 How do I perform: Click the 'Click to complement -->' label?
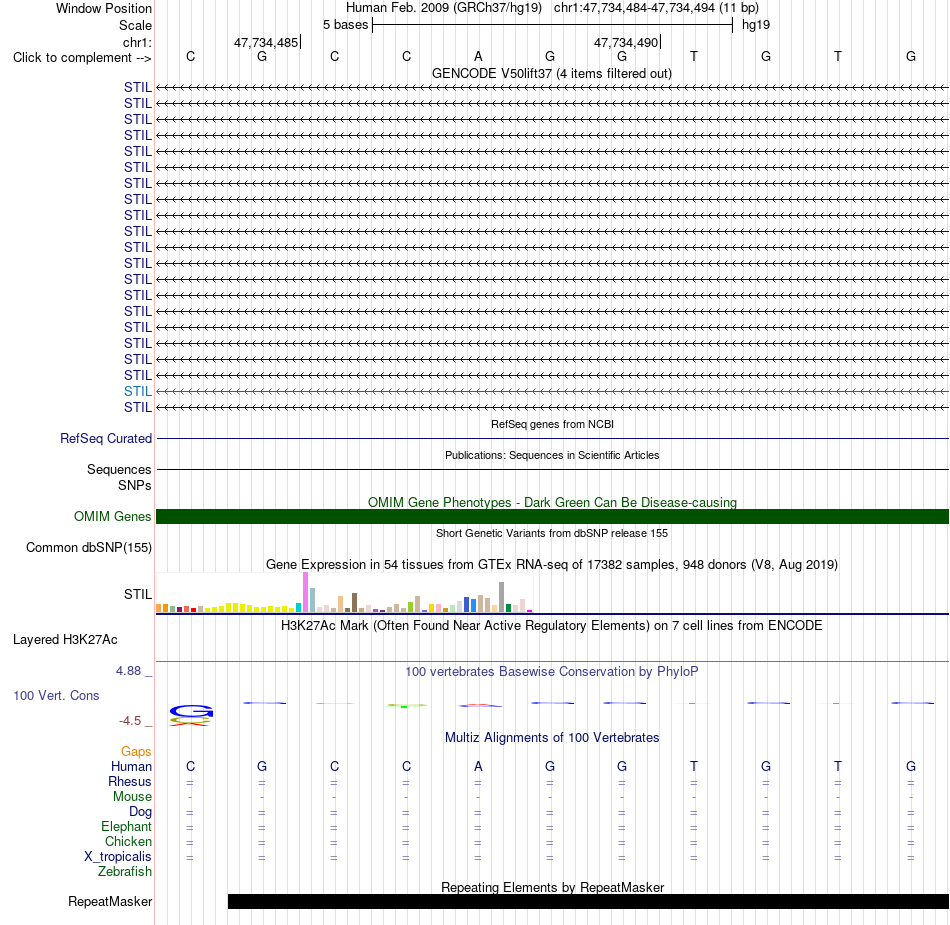[82, 58]
